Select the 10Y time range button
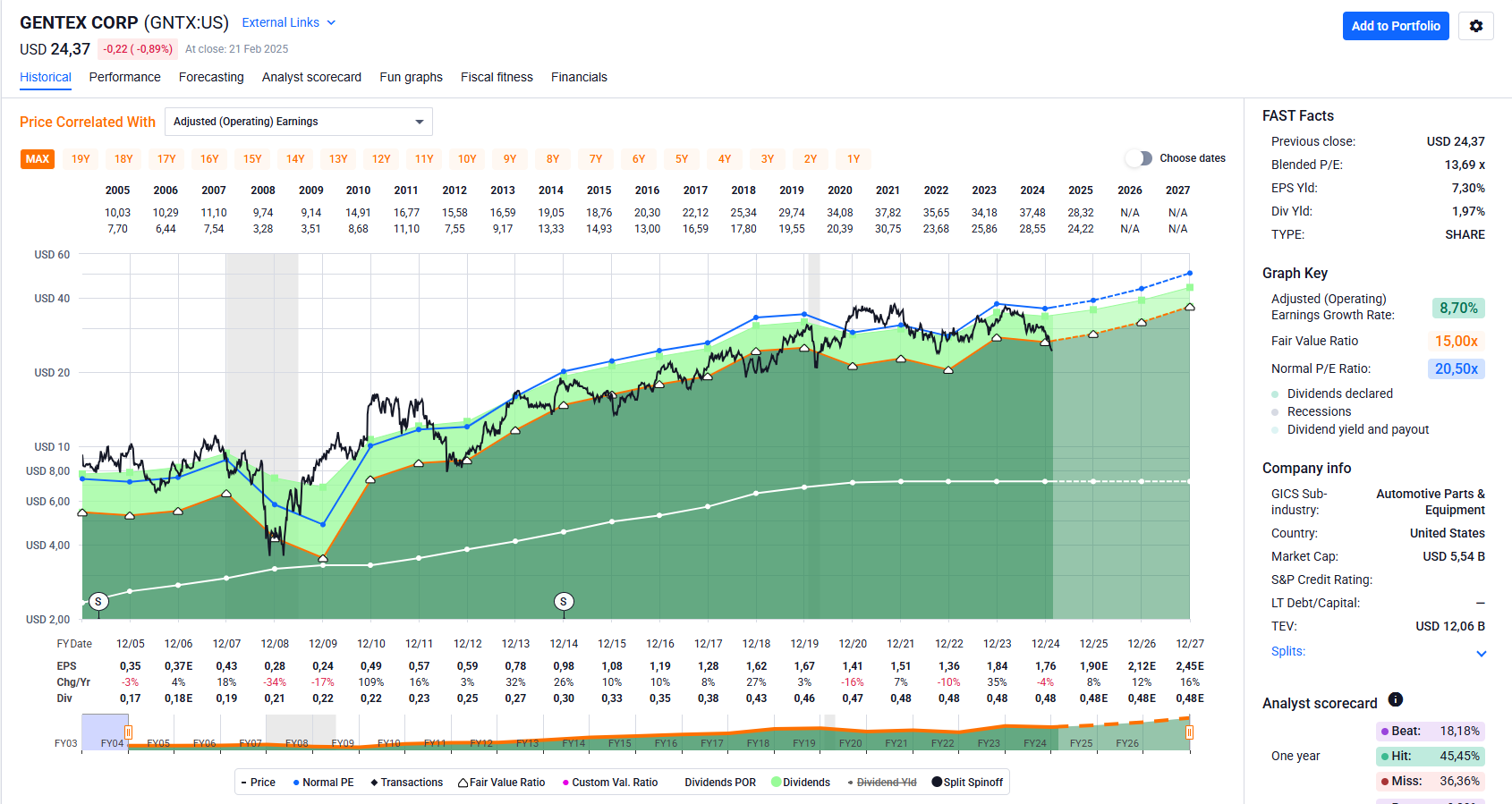 tap(467, 159)
